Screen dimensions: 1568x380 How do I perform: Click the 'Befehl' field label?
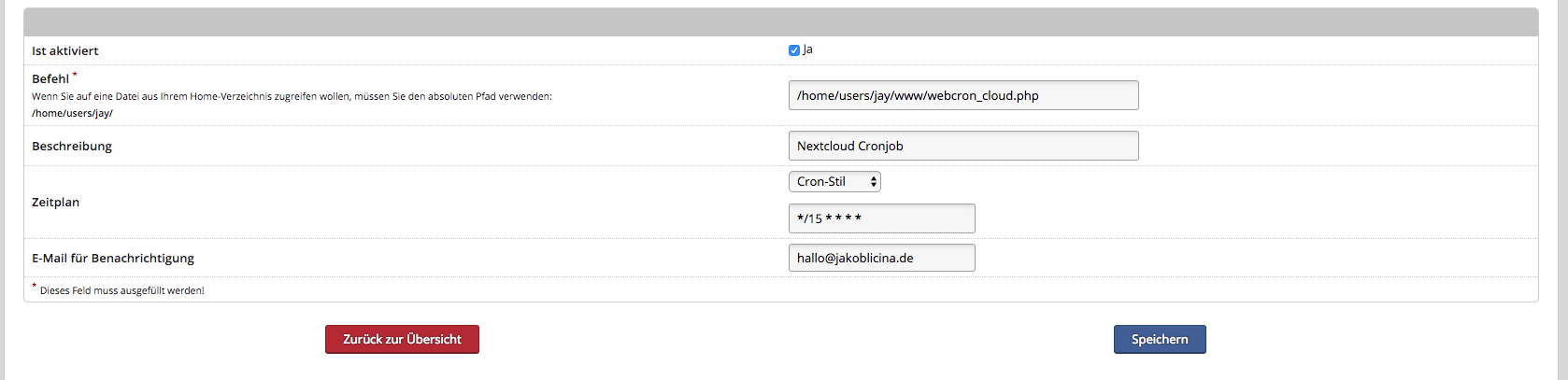50,79
